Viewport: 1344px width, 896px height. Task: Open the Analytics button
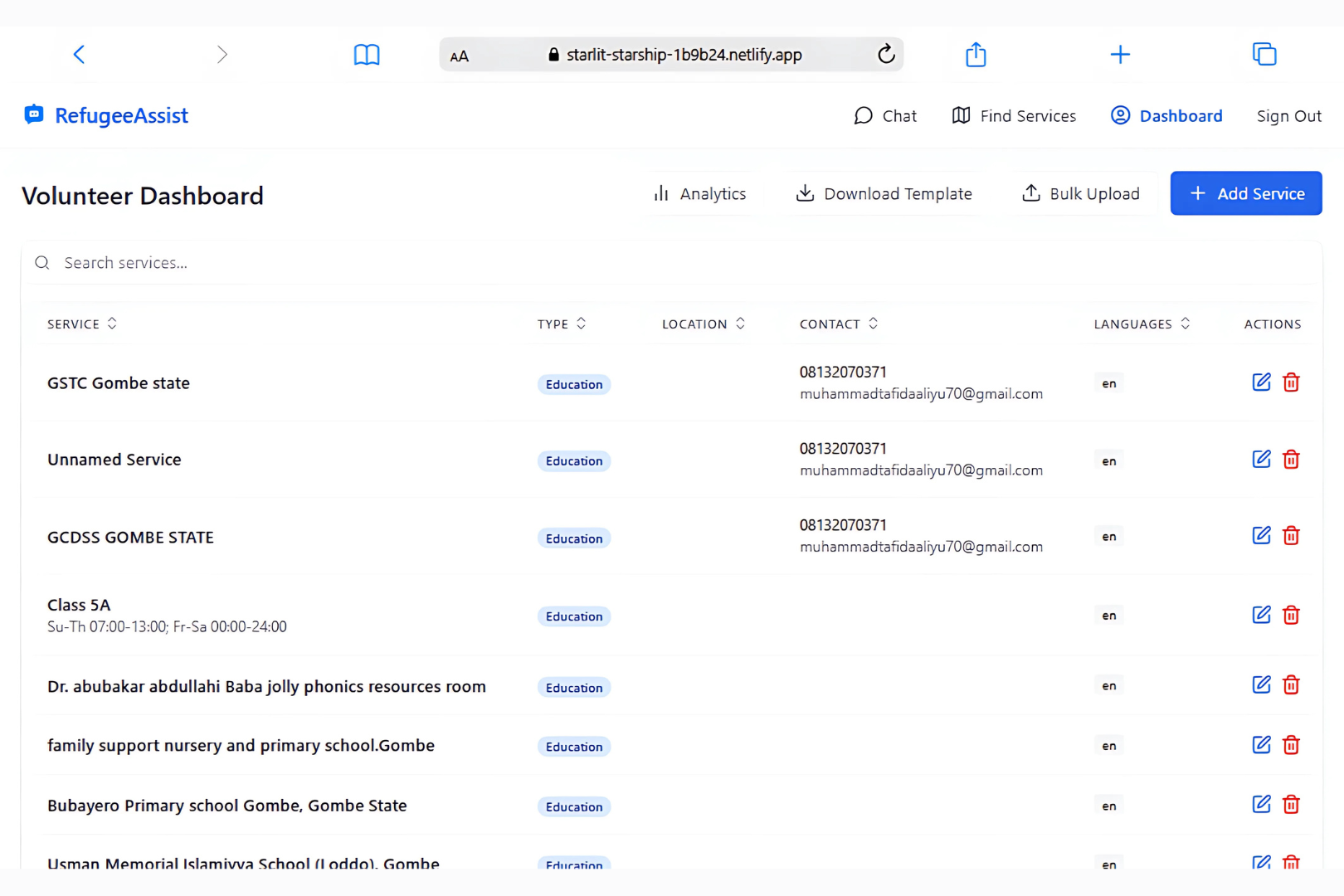coord(700,193)
